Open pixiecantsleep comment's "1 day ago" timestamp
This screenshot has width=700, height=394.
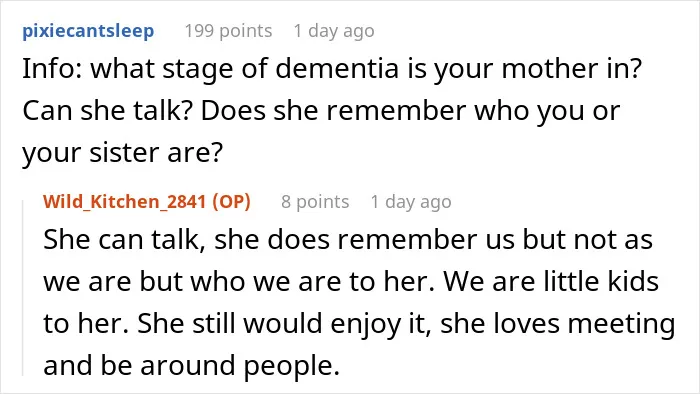(333, 31)
